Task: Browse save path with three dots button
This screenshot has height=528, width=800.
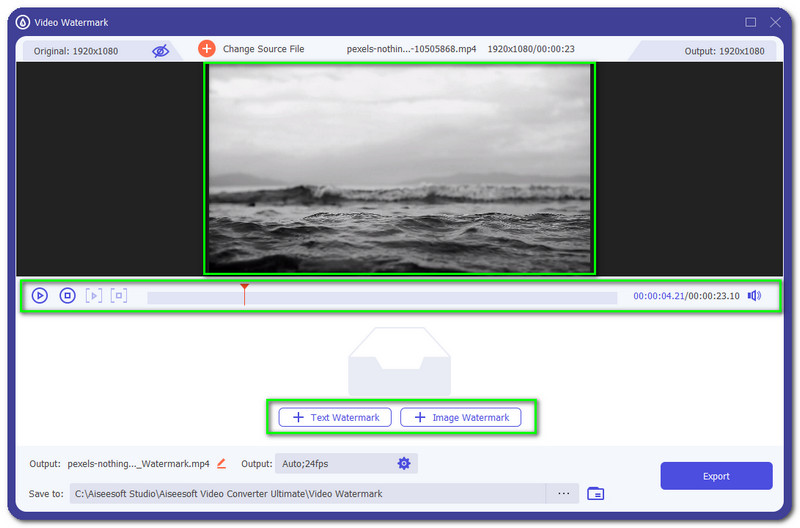Action: (563, 494)
